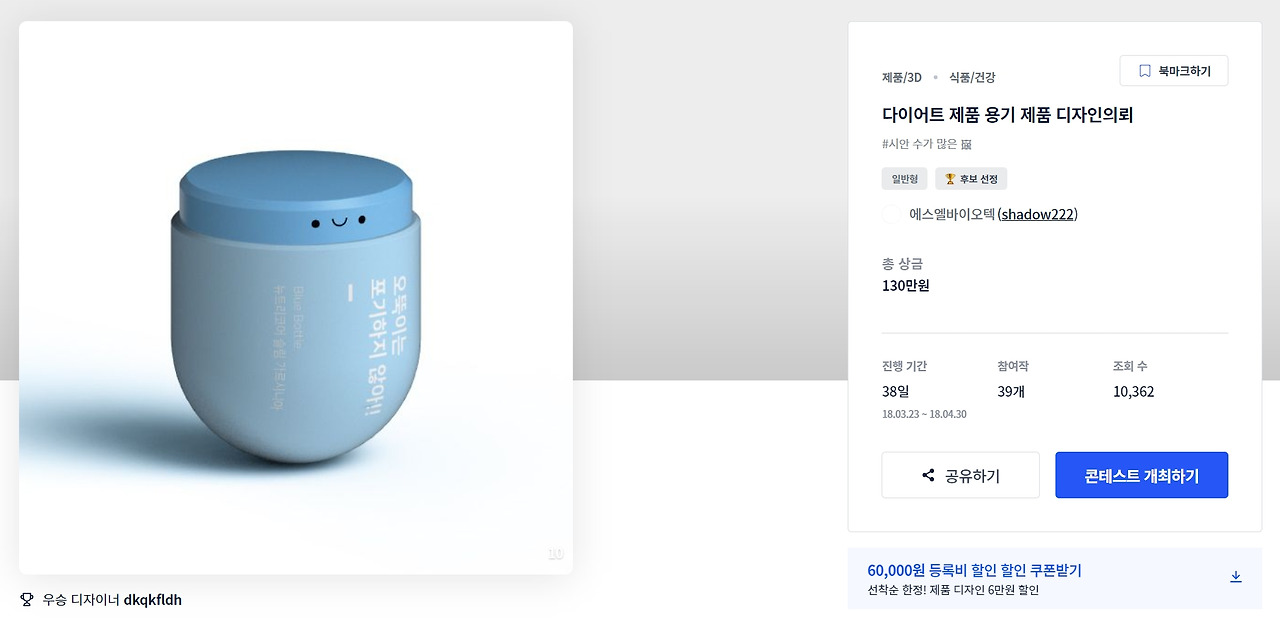Image resolution: width=1280 pixels, height=619 pixels.
Task: Click the 60,000원 등록비 할인 쿠폰받기 banner
Action: coord(1055,578)
